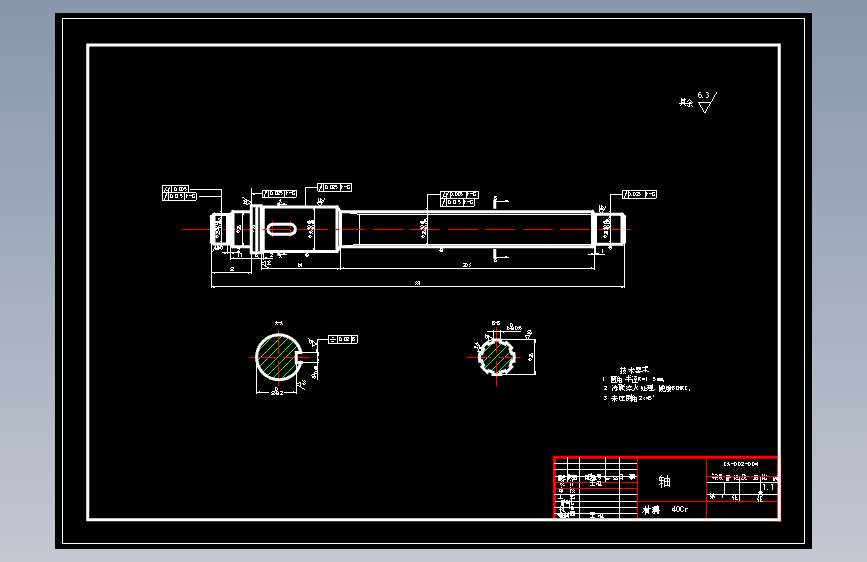This screenshot has height=562, width=867.
Task: Select symmetry tolerance frame by keyway cross-section
Action: (343, 339)
